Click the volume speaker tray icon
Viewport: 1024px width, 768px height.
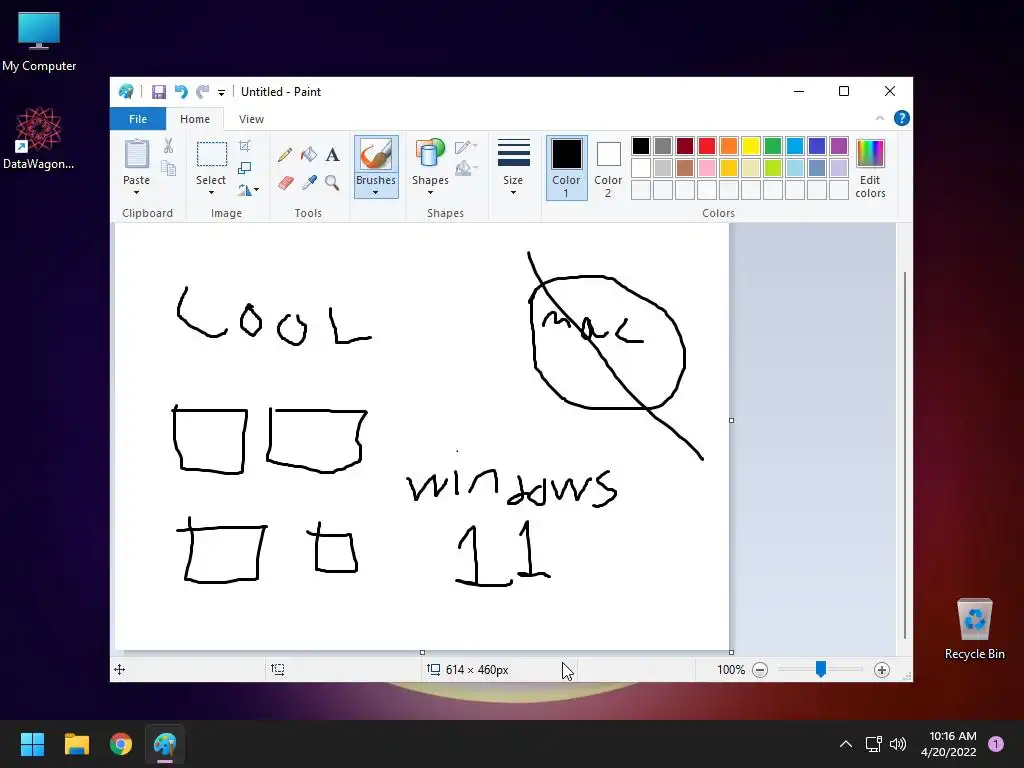(898, 744)
